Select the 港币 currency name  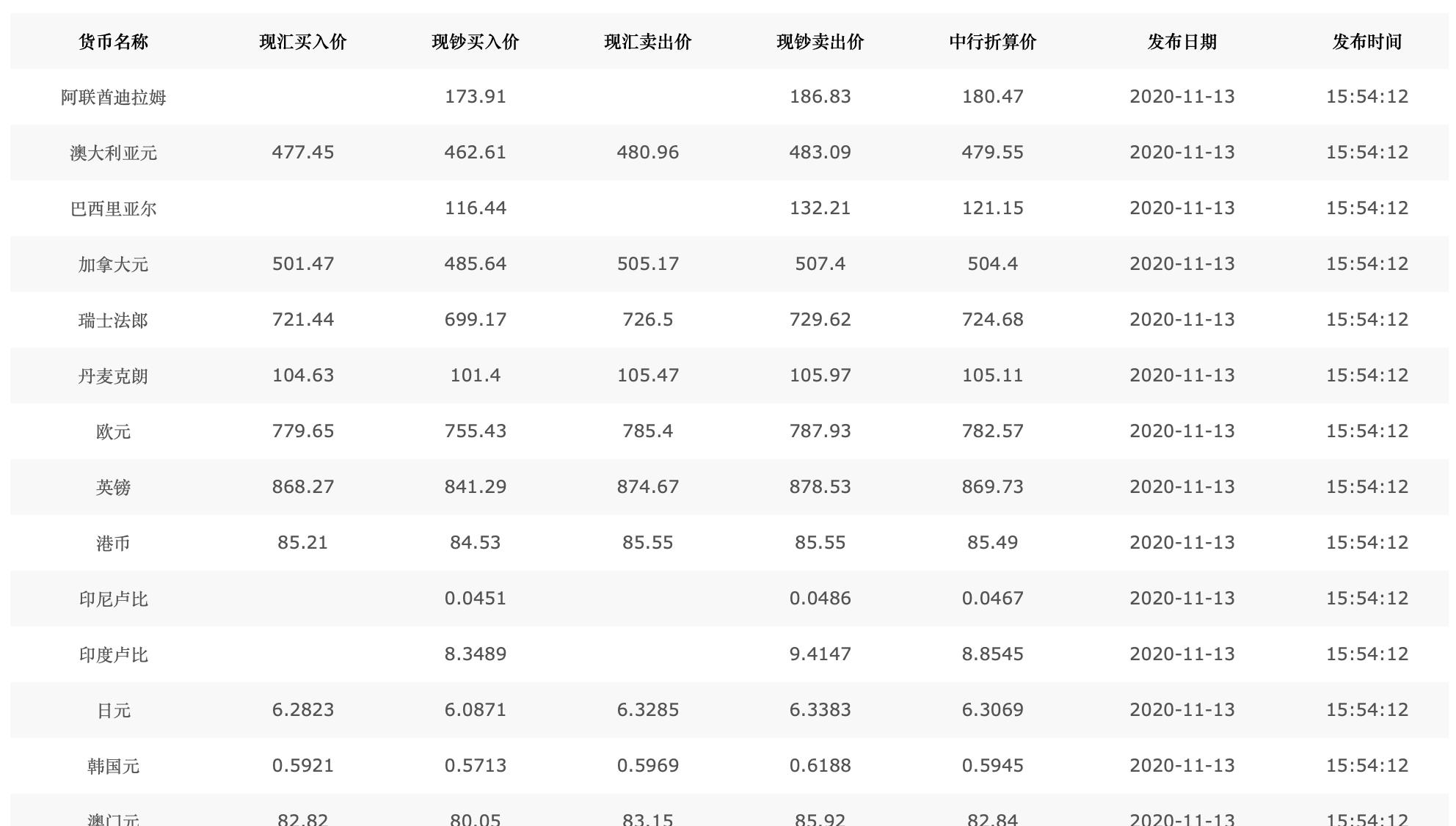coord(114,543)
